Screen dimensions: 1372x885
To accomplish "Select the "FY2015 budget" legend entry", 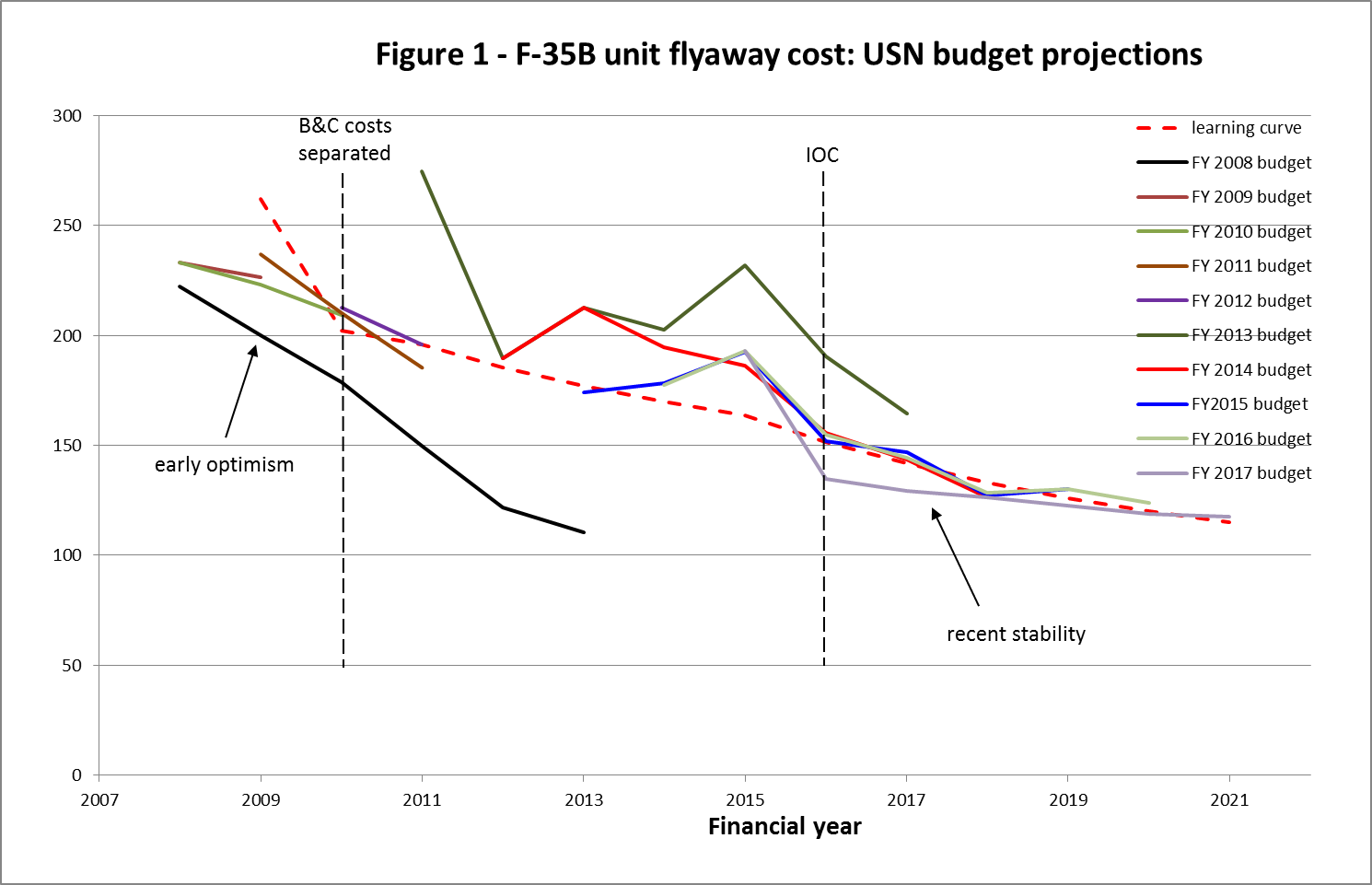I will pos(1223,404).
